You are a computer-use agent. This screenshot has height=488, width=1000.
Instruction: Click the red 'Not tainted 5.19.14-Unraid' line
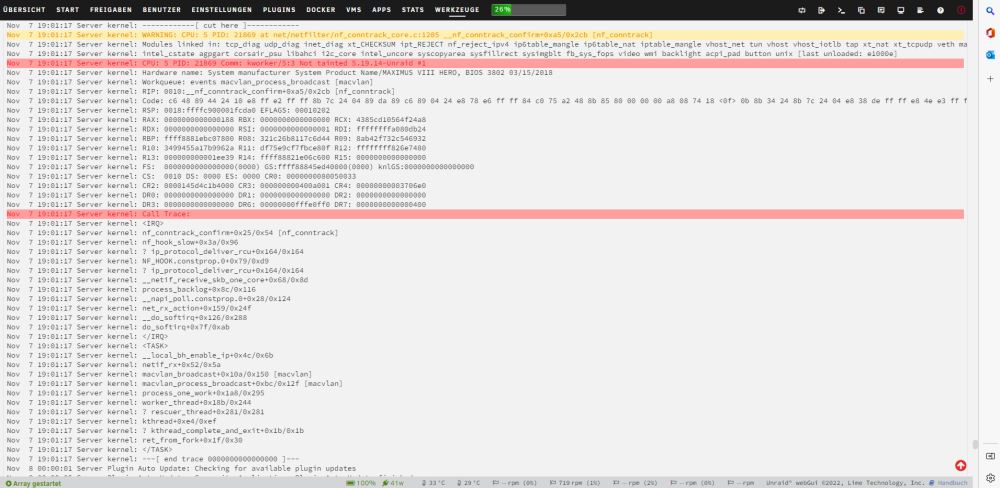[485, 63]
